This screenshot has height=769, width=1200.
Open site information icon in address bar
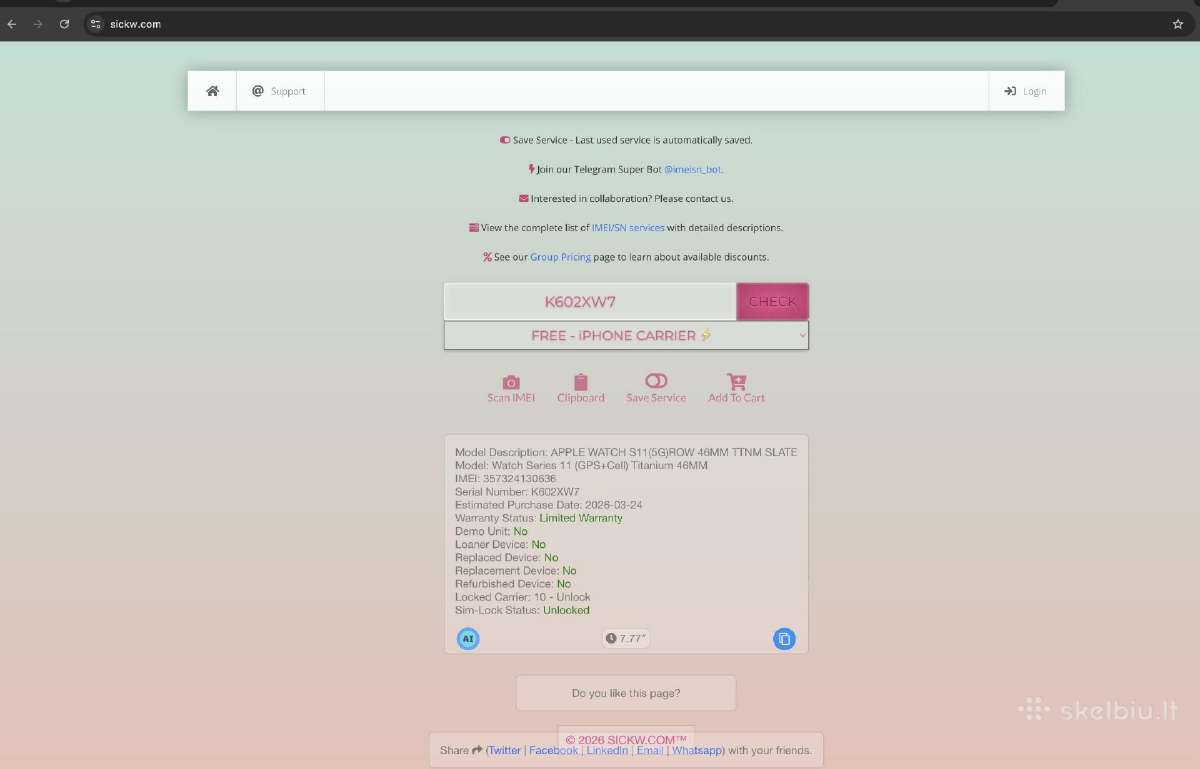96,24
